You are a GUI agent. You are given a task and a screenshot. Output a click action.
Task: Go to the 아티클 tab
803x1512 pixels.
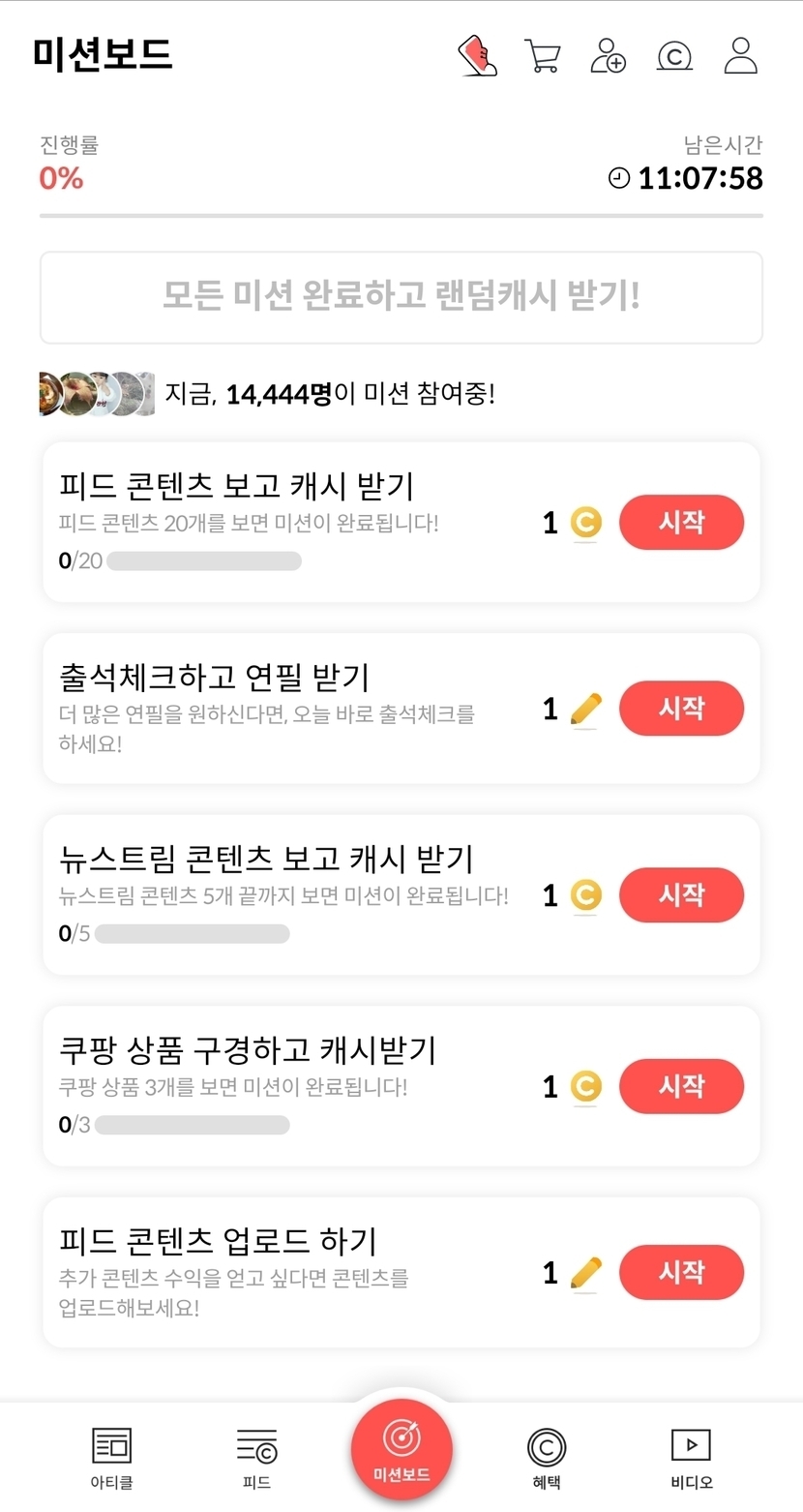coord(111,1456)
